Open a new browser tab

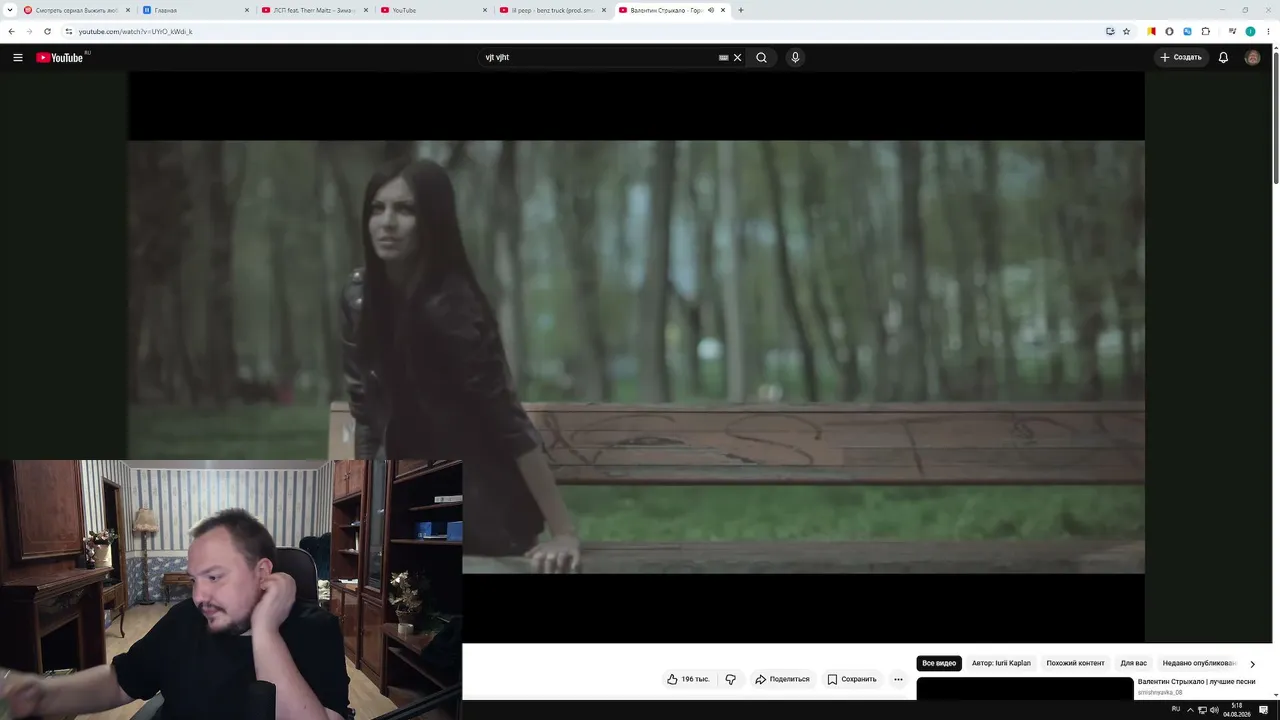click(740, 10)
